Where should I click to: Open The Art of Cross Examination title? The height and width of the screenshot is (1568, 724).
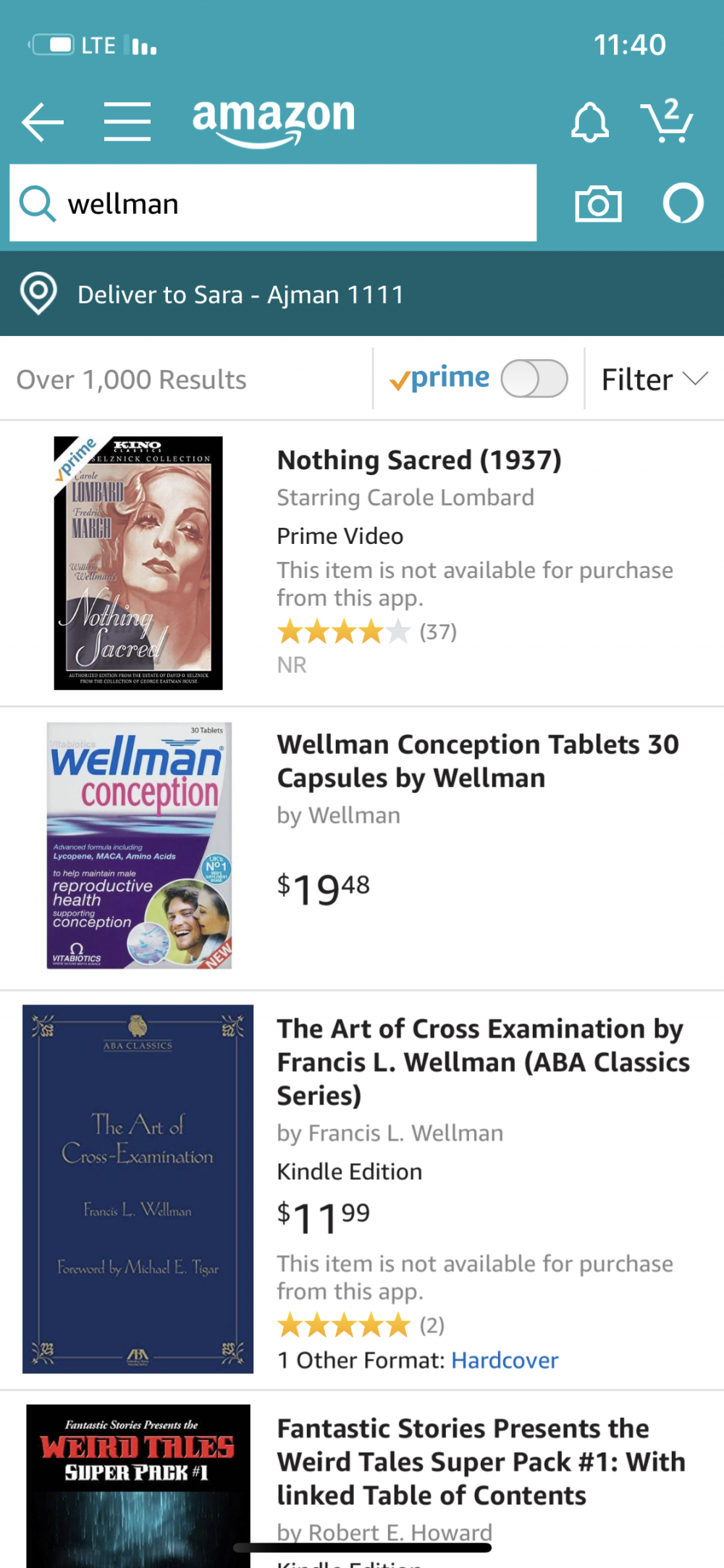tap(483, 1062)
